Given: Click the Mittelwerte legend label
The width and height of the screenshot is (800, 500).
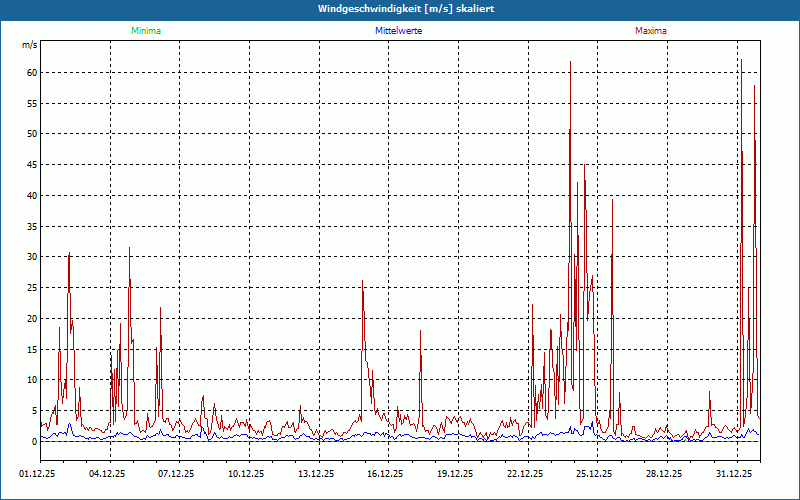Looking at the screenshot, I should tap(398, 31).
